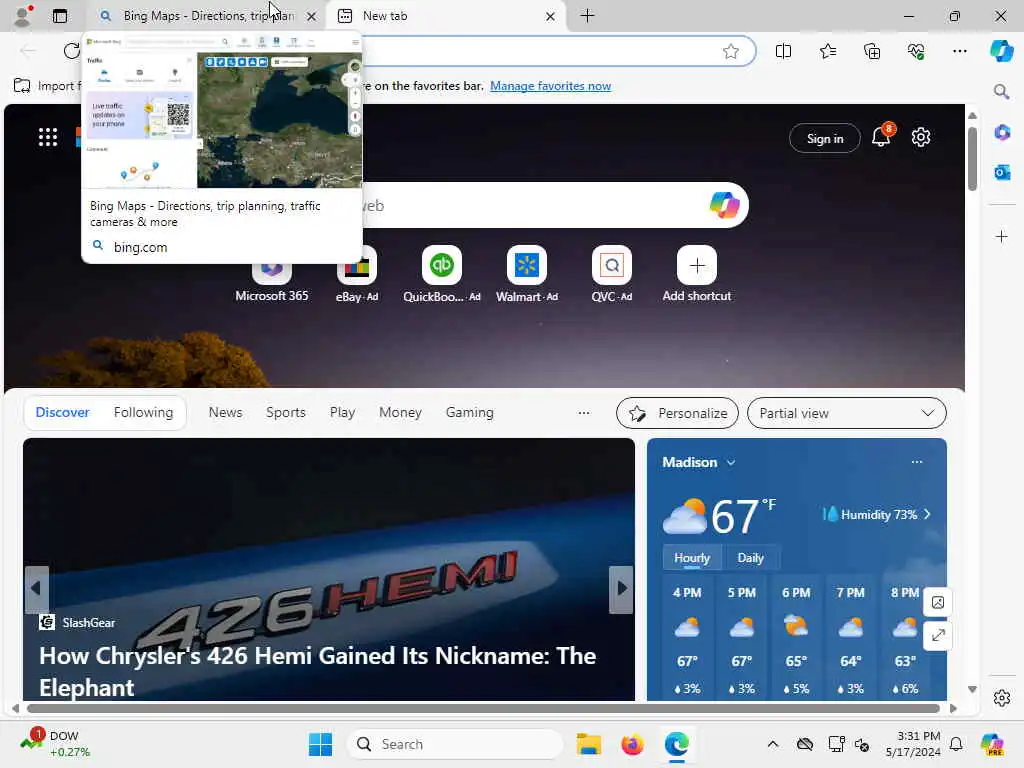Open the Windows Start menu

click(x=320, y=744)
